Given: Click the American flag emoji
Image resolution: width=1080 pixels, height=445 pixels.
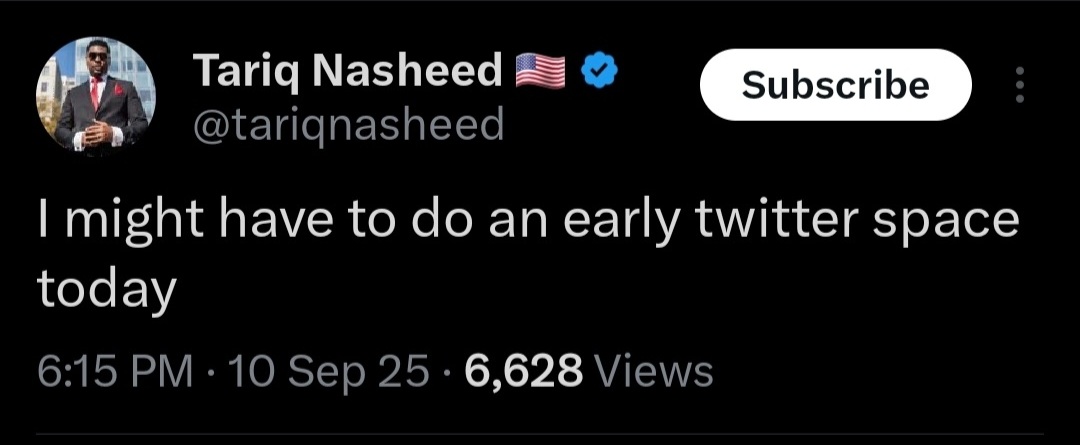Looking at the screenshot, I should tap(540, 71).
